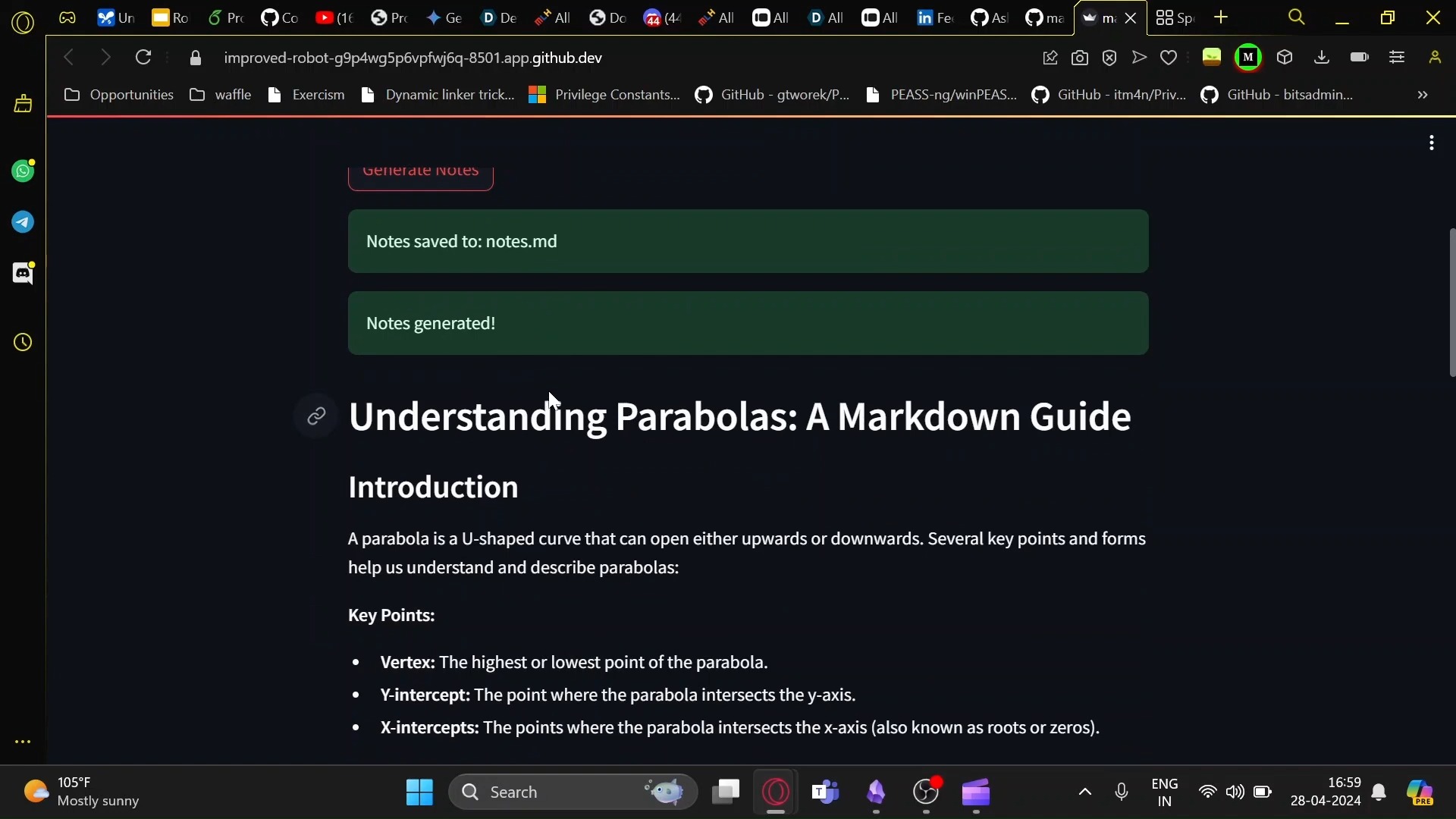Open Discord sidebar panel
1456x819 pixels.
pyautogui.click(x=23, y=273)
